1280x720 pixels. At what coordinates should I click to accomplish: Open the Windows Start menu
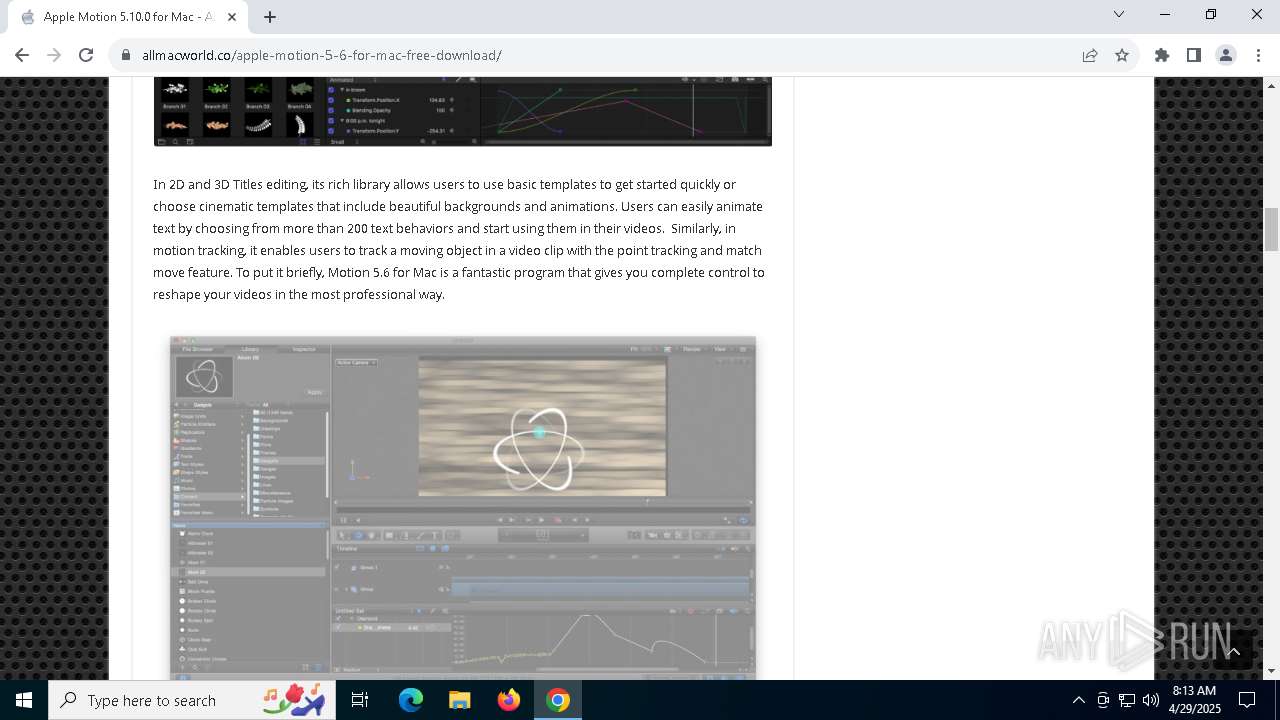tap(24, 700)
